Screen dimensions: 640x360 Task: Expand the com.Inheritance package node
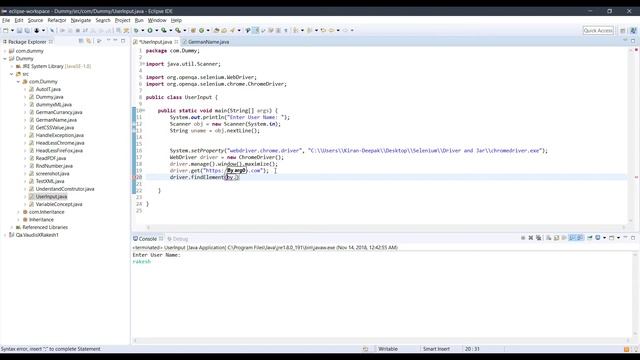pos(18,212)
